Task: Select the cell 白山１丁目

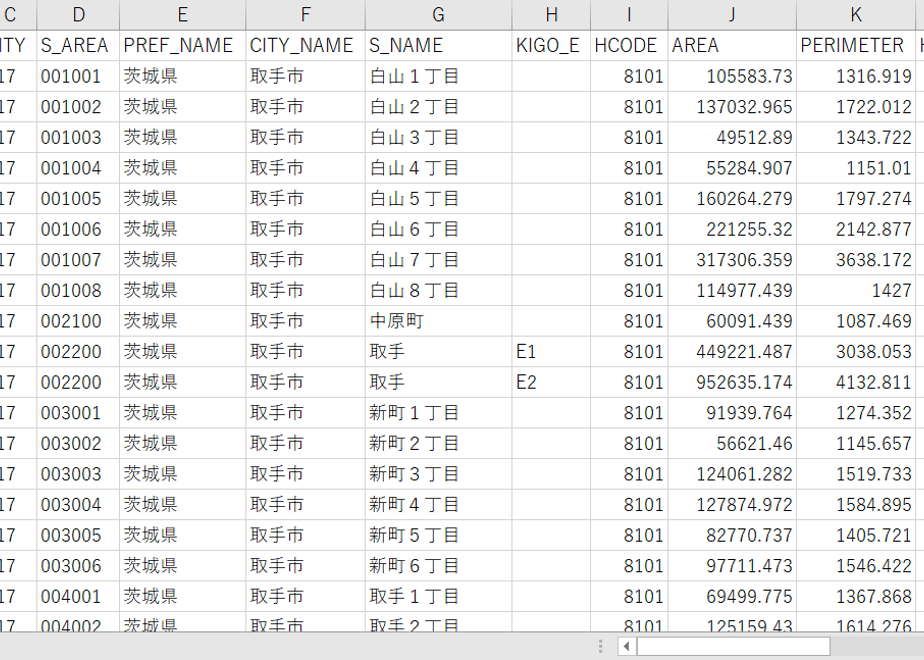Action: (x=438, y=76)
